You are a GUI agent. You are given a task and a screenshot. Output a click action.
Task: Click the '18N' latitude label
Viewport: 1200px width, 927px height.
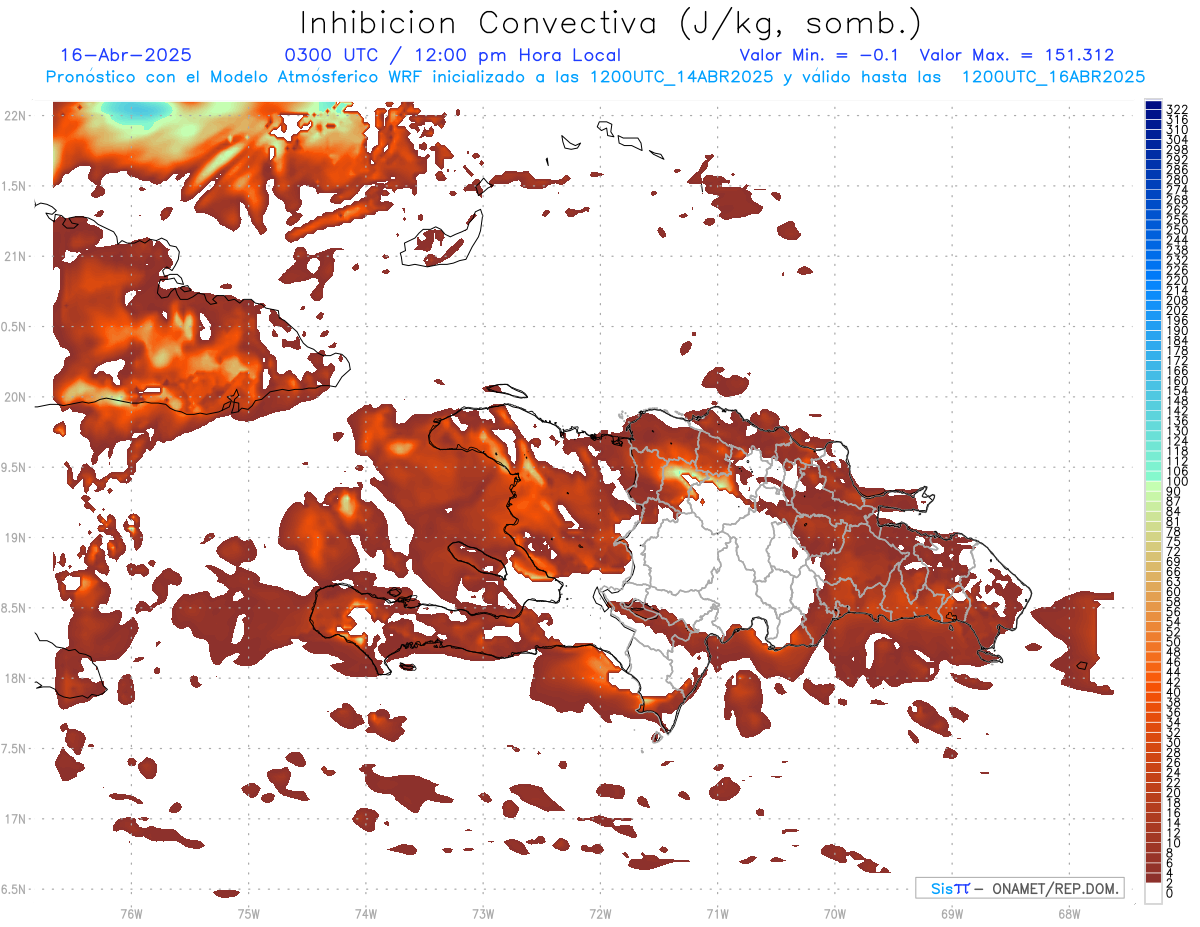14,679
